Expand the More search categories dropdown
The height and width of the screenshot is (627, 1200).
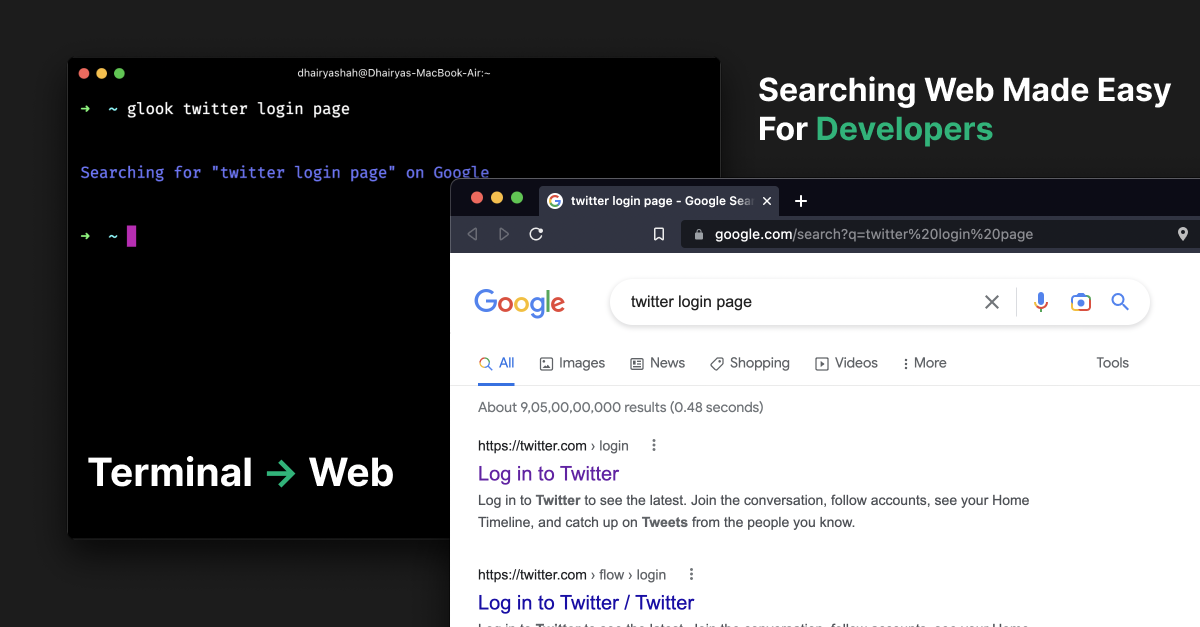[924, 363]
